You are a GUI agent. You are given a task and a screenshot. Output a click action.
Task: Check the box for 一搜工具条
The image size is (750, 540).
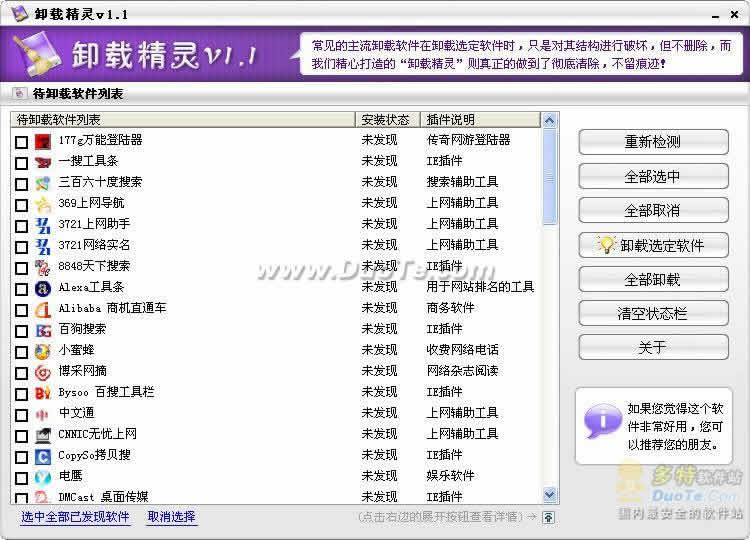22,163
